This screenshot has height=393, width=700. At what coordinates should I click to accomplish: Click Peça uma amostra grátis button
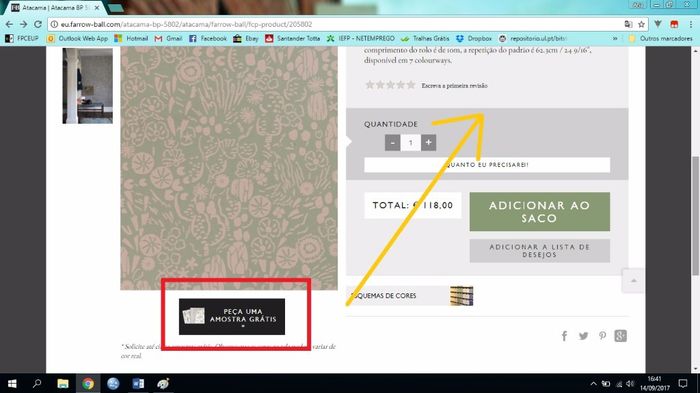[232, 317]
